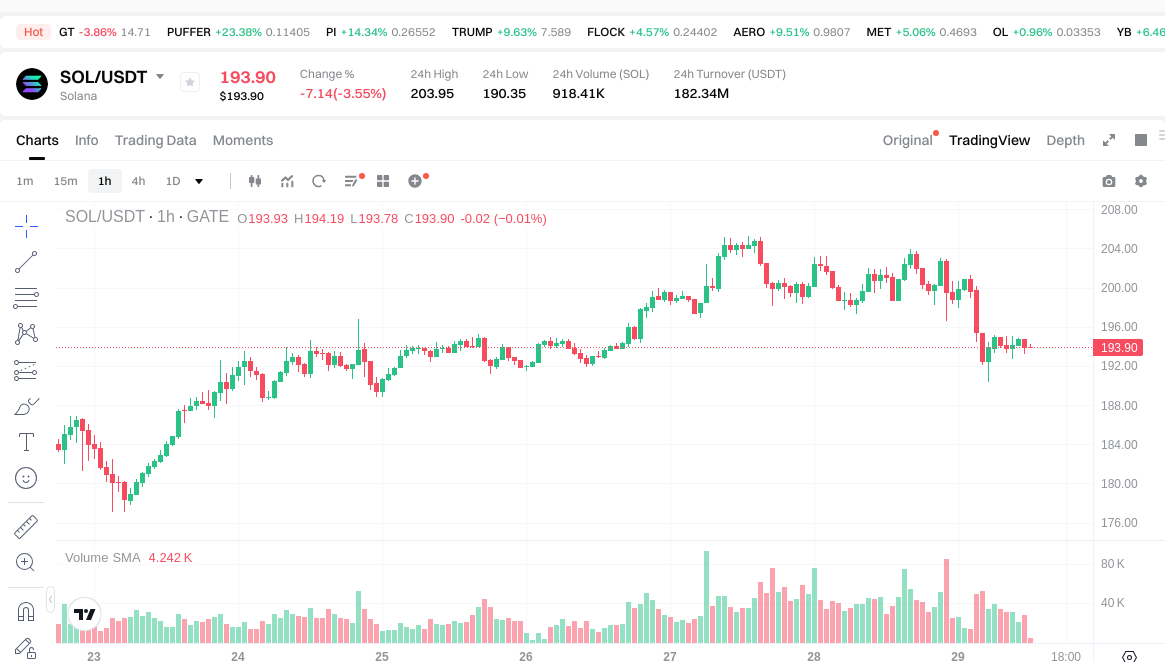The height and width of the screenshot is (662, 1165).
Task: Select the 4h timeframe button
Action: pos(138,181)
